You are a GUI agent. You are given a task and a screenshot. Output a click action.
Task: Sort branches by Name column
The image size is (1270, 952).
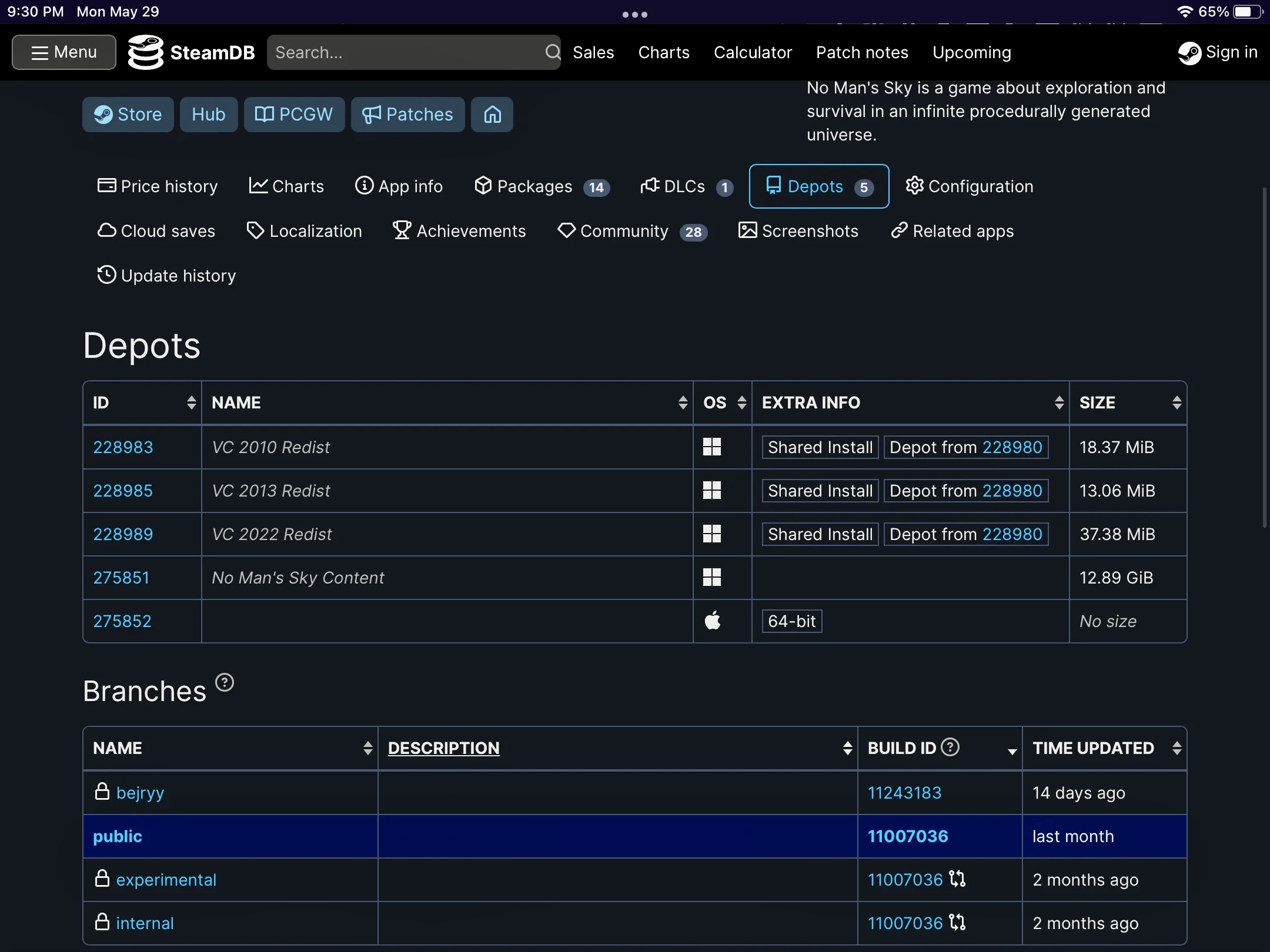[230, 748]
